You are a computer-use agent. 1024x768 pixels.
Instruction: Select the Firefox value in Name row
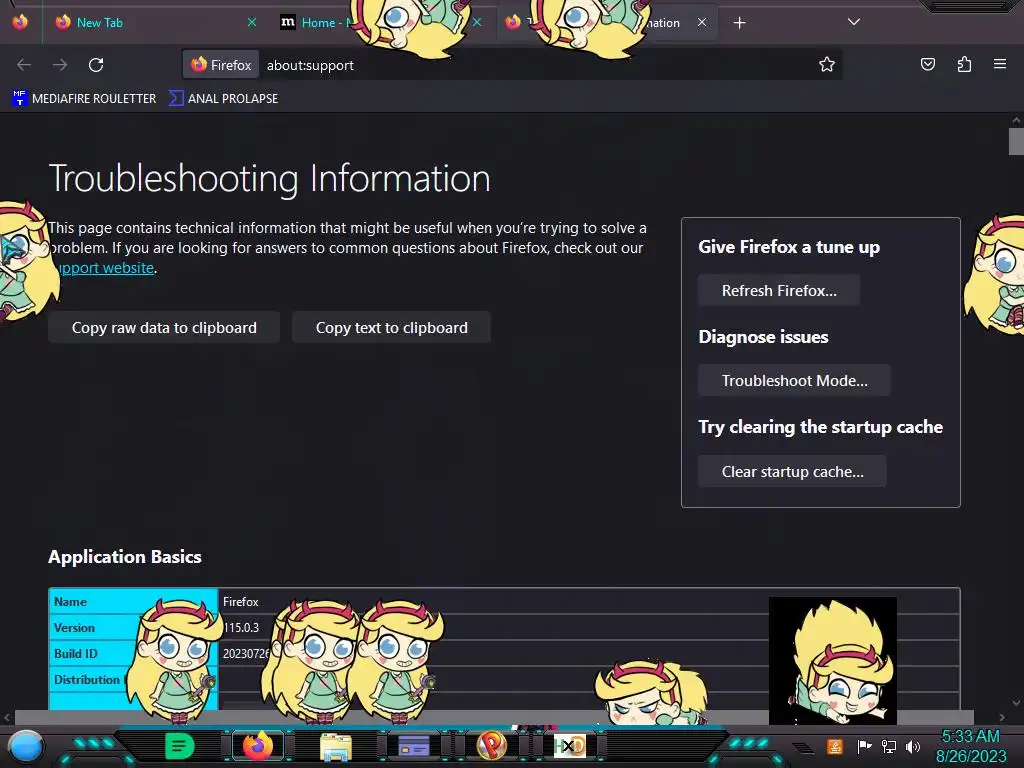click(240, 601)
